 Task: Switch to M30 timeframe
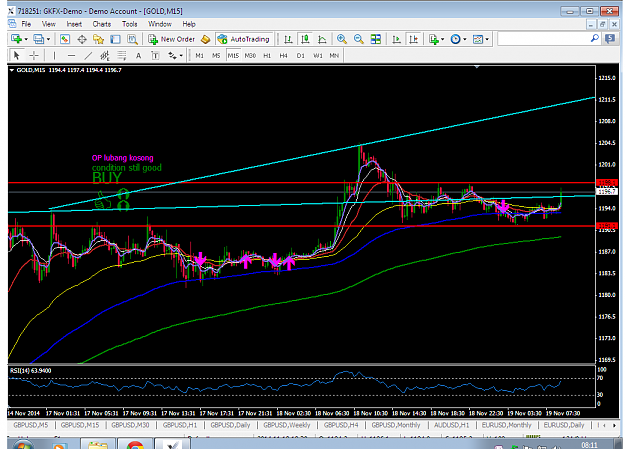[x=250, y=55]
